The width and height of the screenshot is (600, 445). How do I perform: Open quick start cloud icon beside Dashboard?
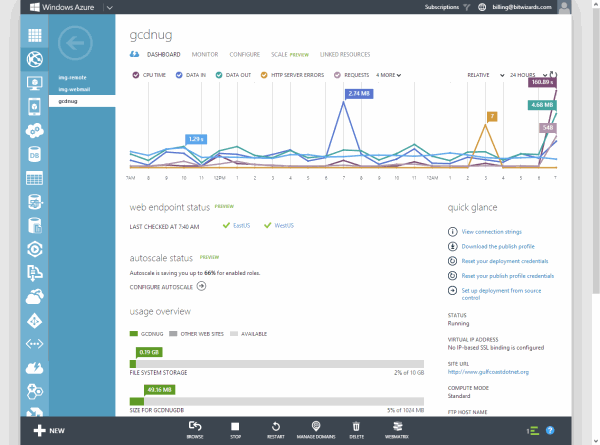tap(134, 54)
